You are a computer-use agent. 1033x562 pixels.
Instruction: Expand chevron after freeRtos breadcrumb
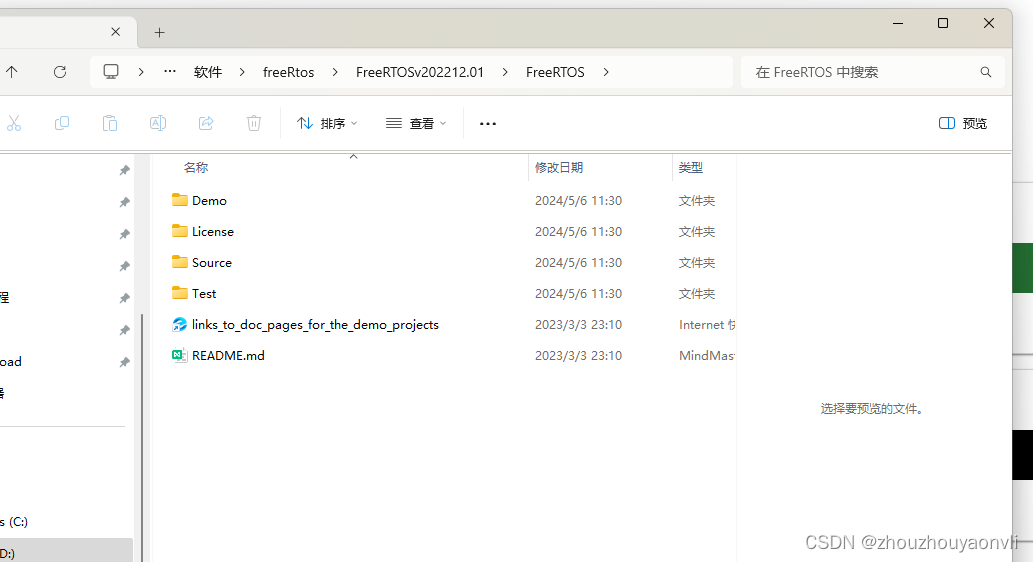335,72
